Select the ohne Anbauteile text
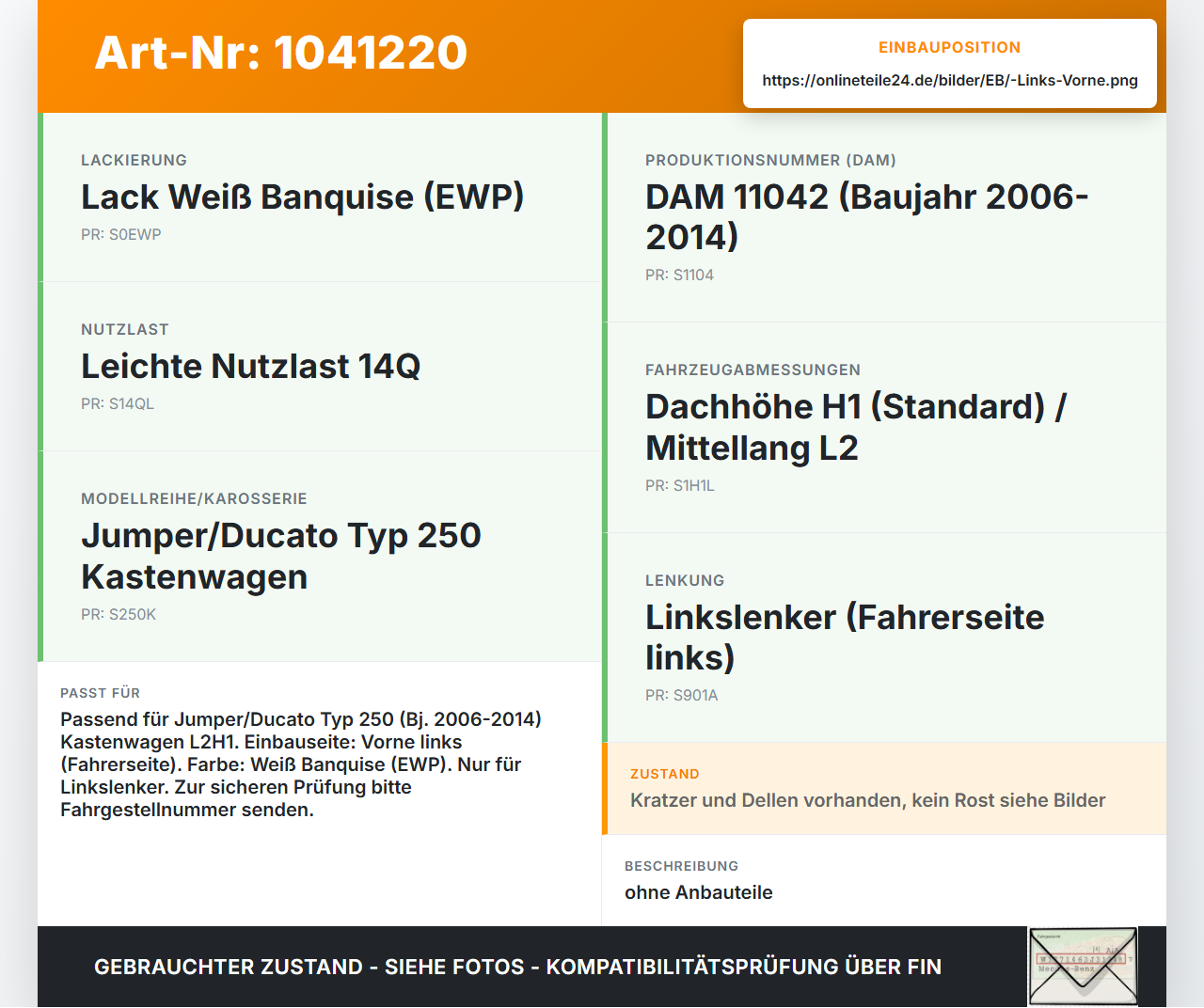 tap(699, 892)
